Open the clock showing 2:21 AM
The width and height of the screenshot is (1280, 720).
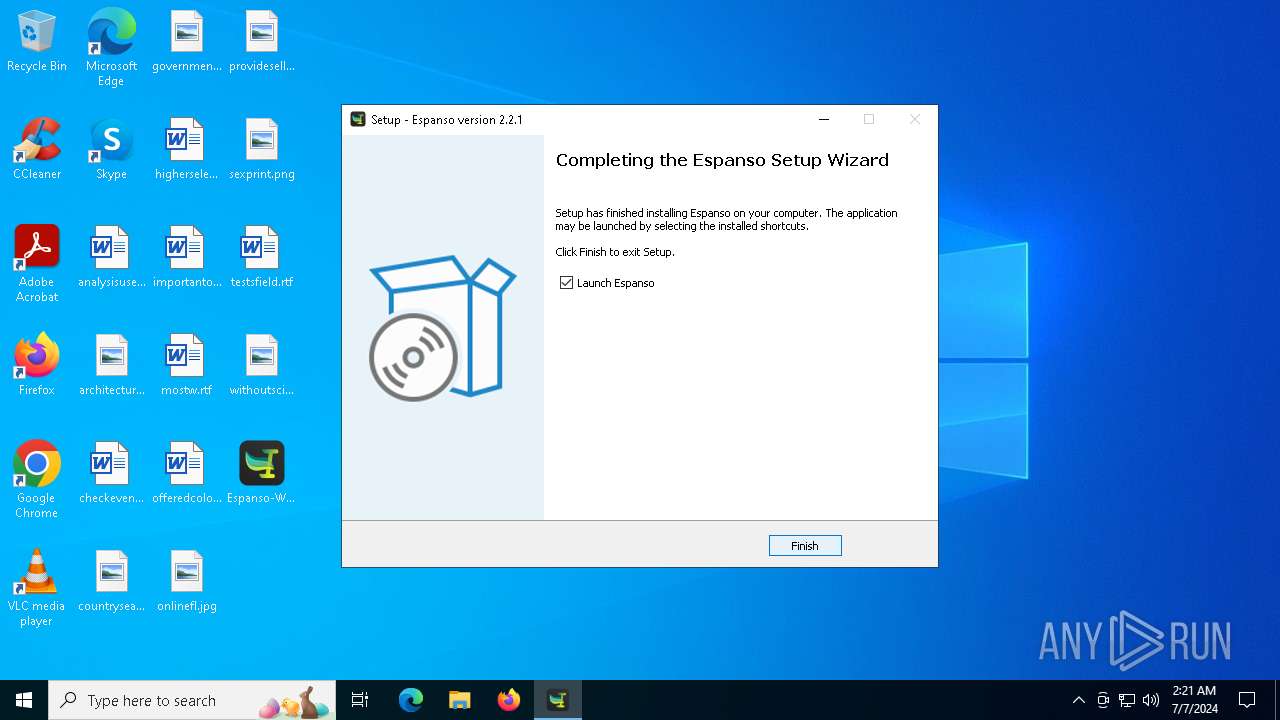[1194, 700]
